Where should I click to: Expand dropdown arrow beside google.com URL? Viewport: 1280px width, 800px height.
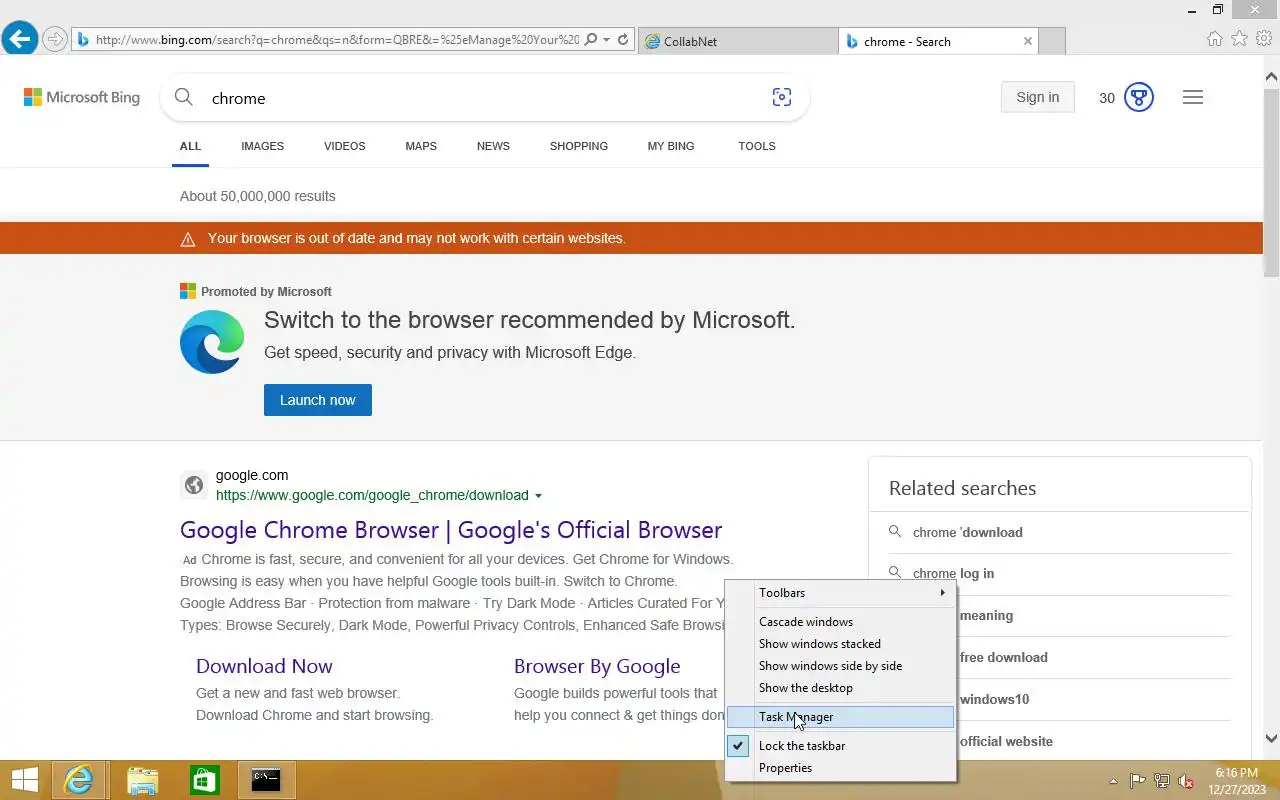pos(538,496)
